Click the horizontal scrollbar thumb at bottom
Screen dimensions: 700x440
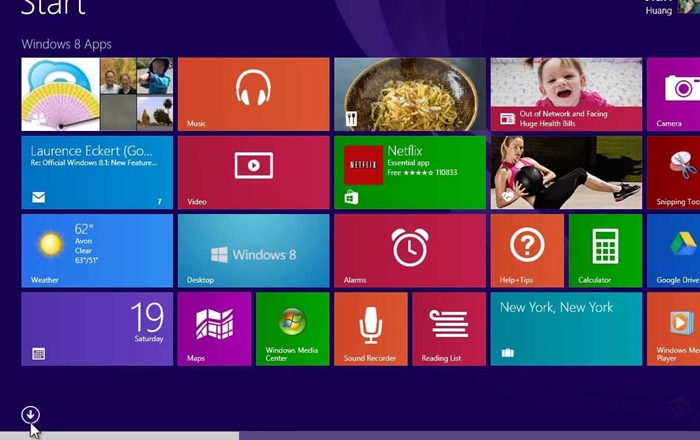[x=119, y=436]
